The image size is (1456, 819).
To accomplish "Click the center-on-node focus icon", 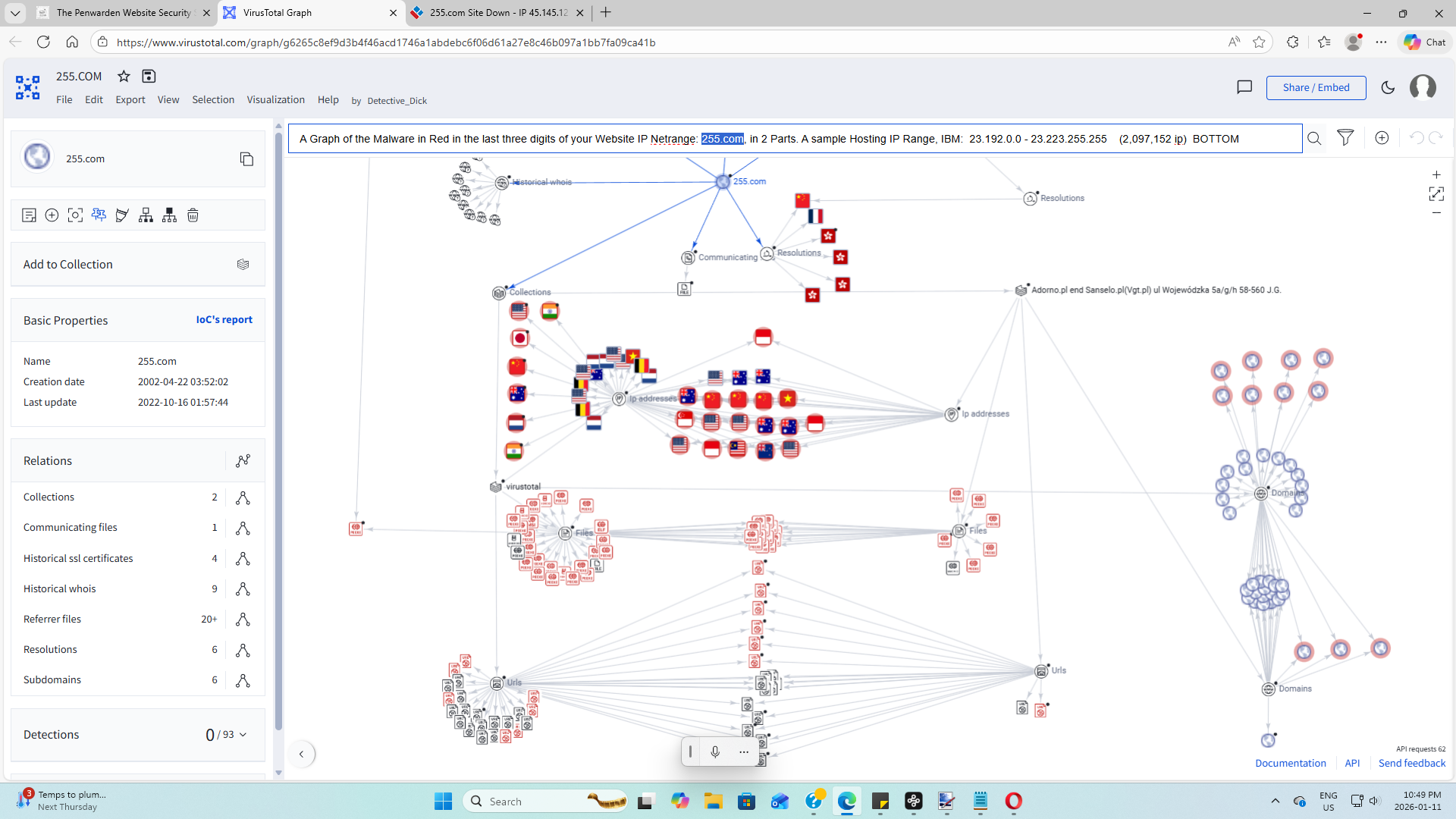I will (x=75, y=215).
